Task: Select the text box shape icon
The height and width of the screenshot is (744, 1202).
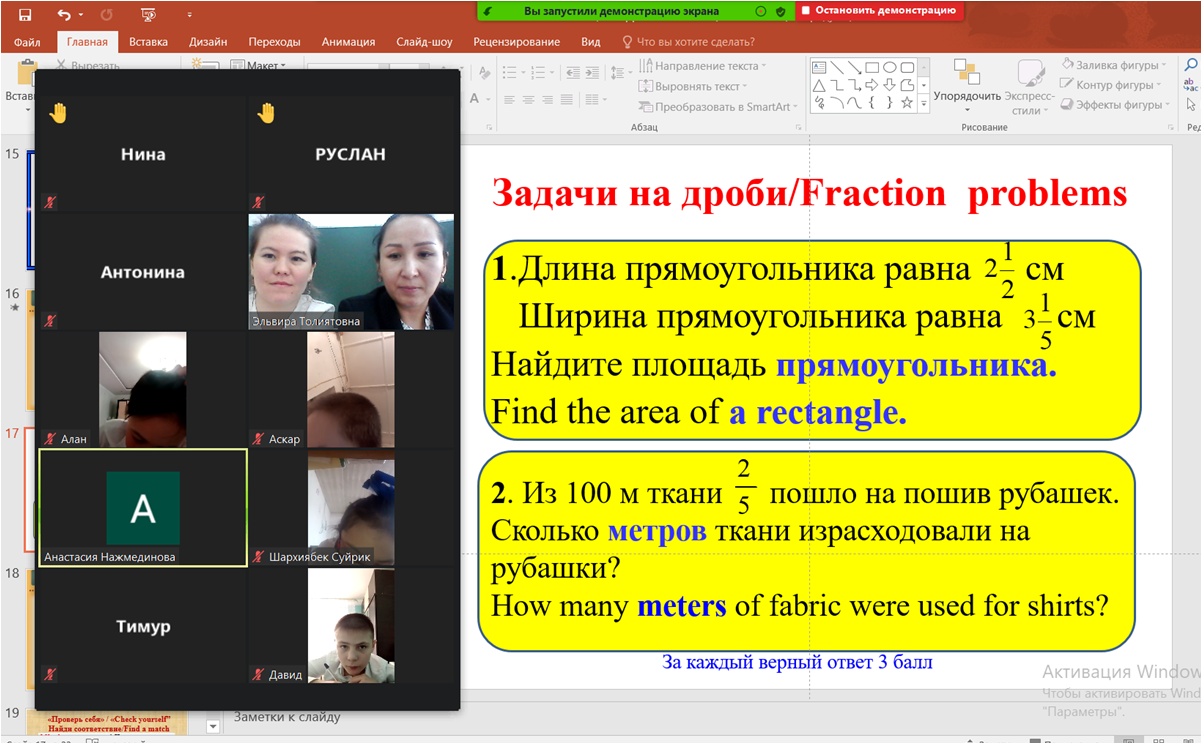Action: coord(819,67)
